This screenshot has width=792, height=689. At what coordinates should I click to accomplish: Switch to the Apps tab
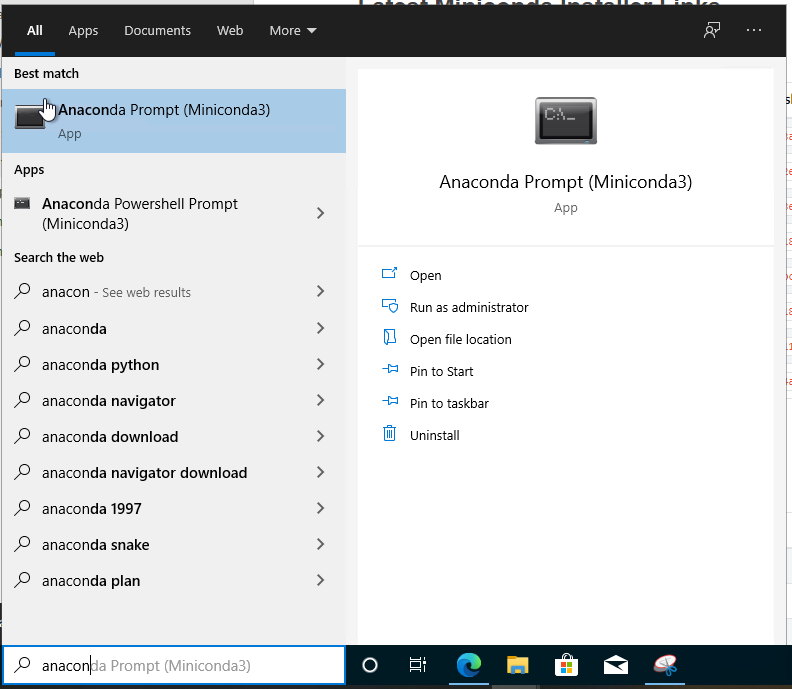(83, 31)
